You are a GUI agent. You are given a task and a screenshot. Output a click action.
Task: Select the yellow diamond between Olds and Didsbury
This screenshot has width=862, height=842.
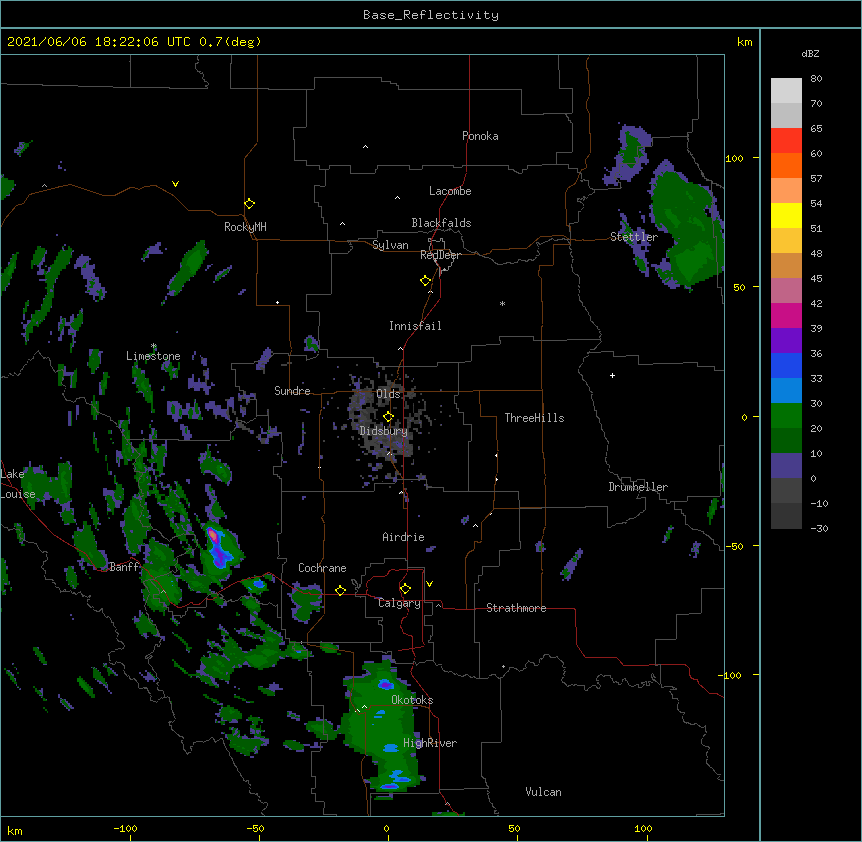click(388, 416)
